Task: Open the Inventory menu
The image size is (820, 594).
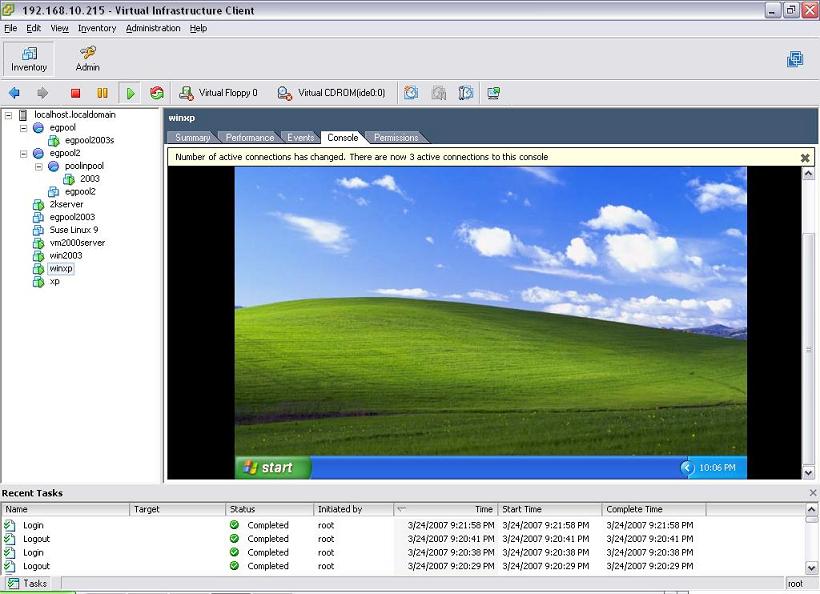Action: (97, 28)
